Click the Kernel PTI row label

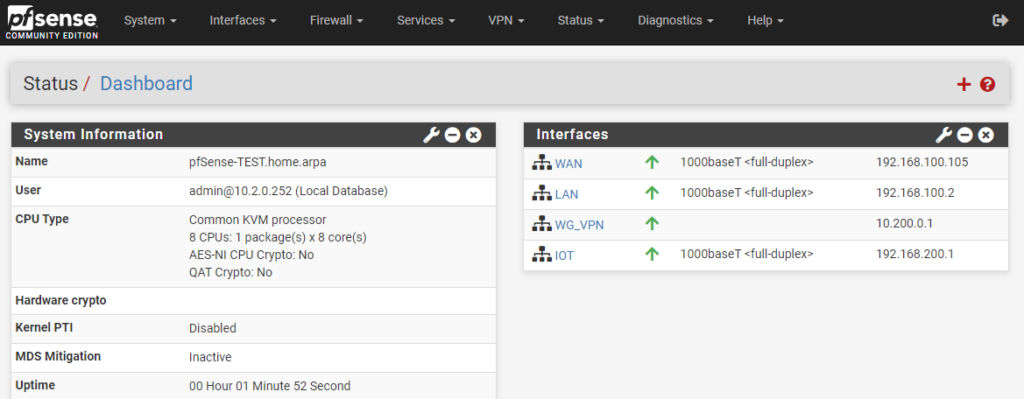click(44, 328)
